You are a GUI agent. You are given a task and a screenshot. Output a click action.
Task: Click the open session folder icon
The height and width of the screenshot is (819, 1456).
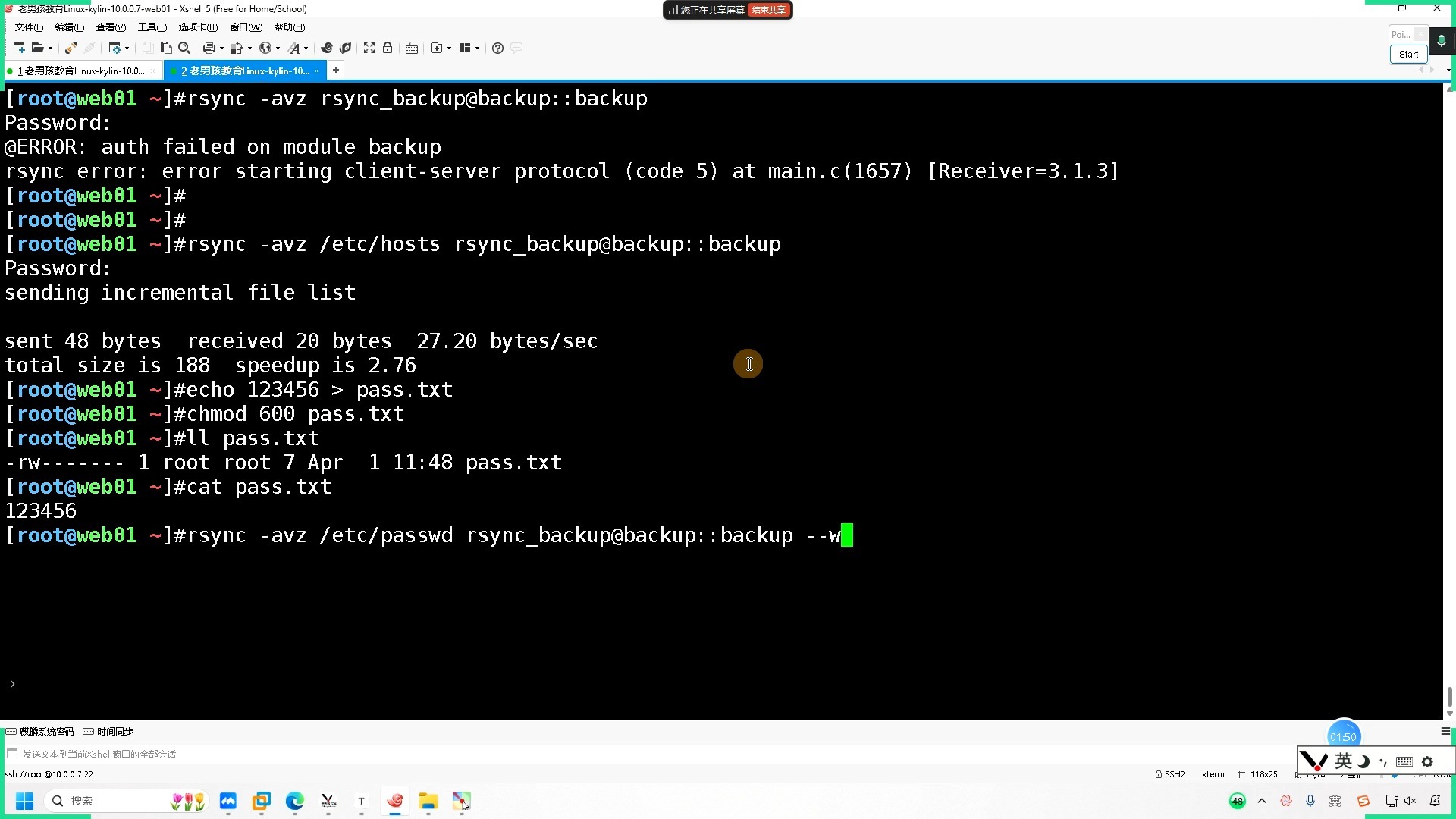(x=37, y=48)
